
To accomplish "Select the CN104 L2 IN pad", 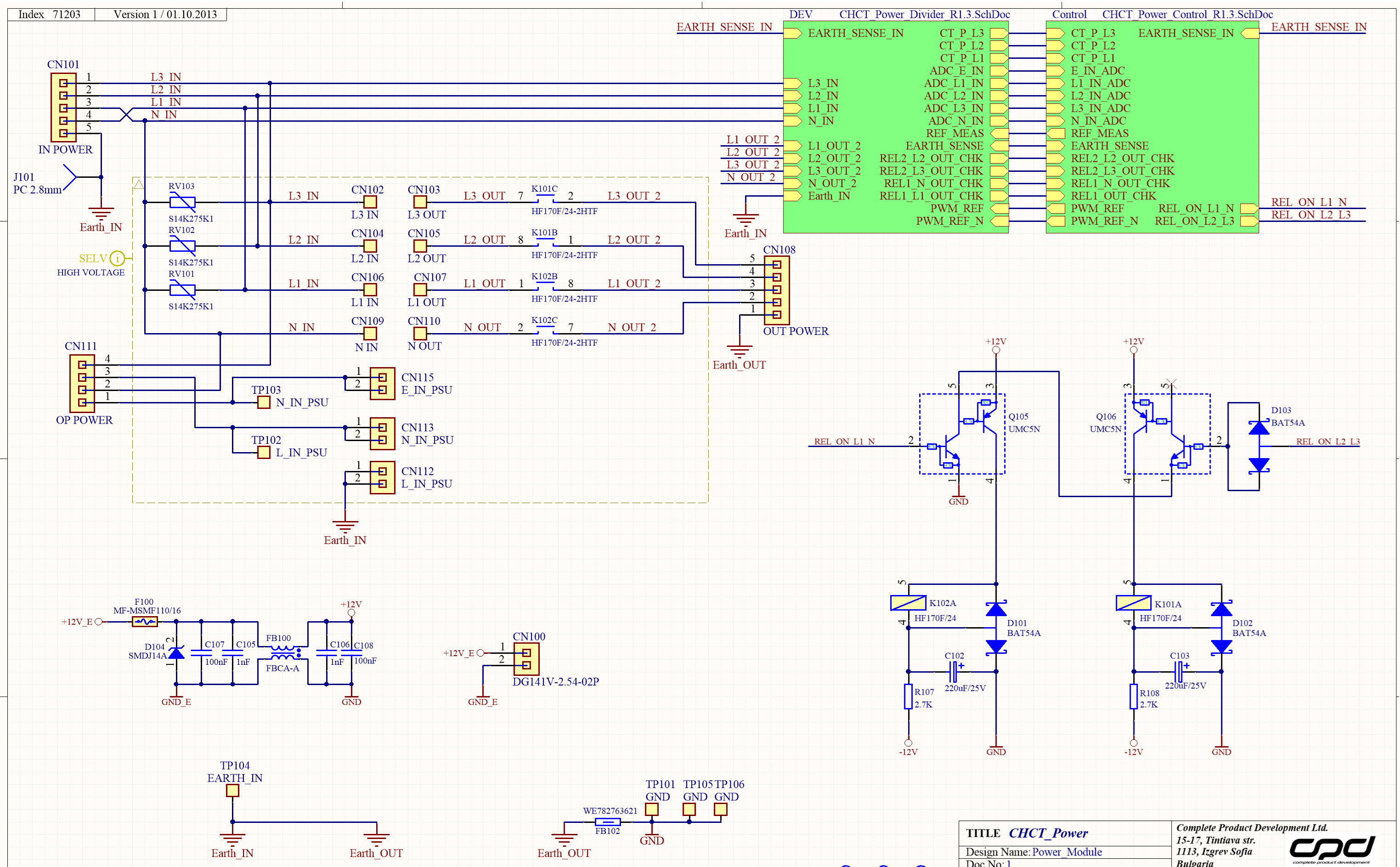I will [x=370, y=246].
